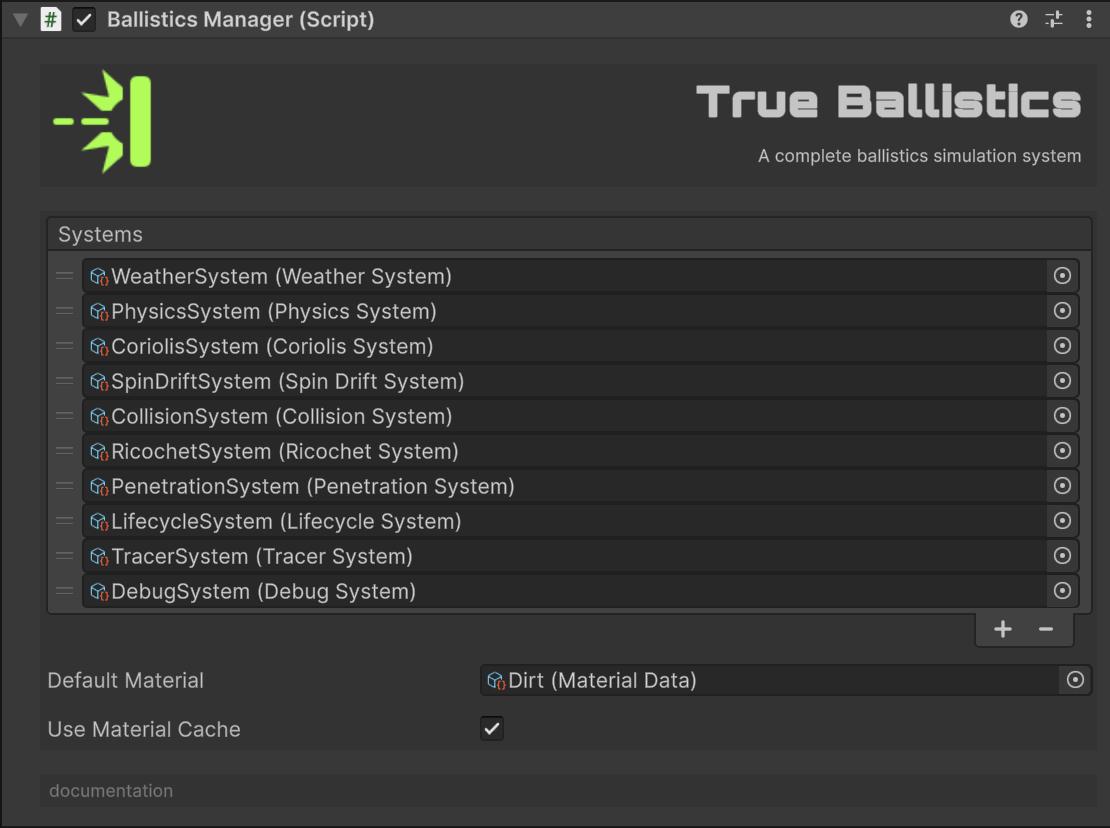Add a new system with plus button

pos(1002,629)
